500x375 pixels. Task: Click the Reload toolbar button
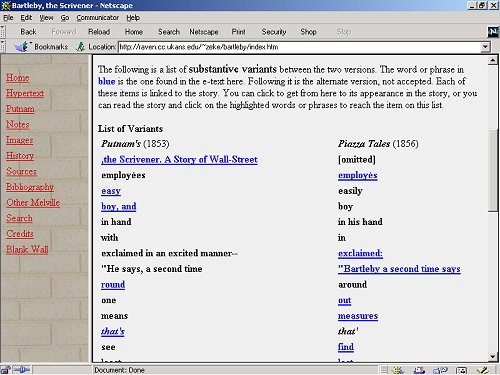[99, 32]
